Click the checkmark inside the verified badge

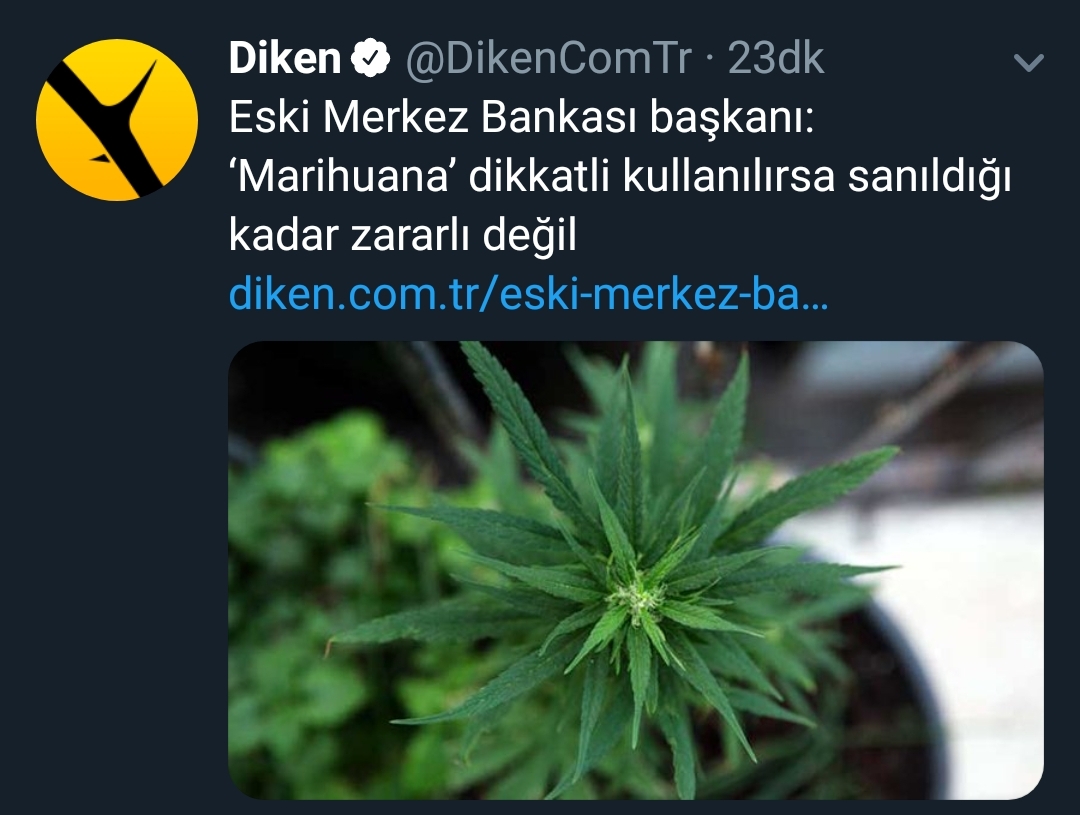pyautogui.click(x=371, y=59)
